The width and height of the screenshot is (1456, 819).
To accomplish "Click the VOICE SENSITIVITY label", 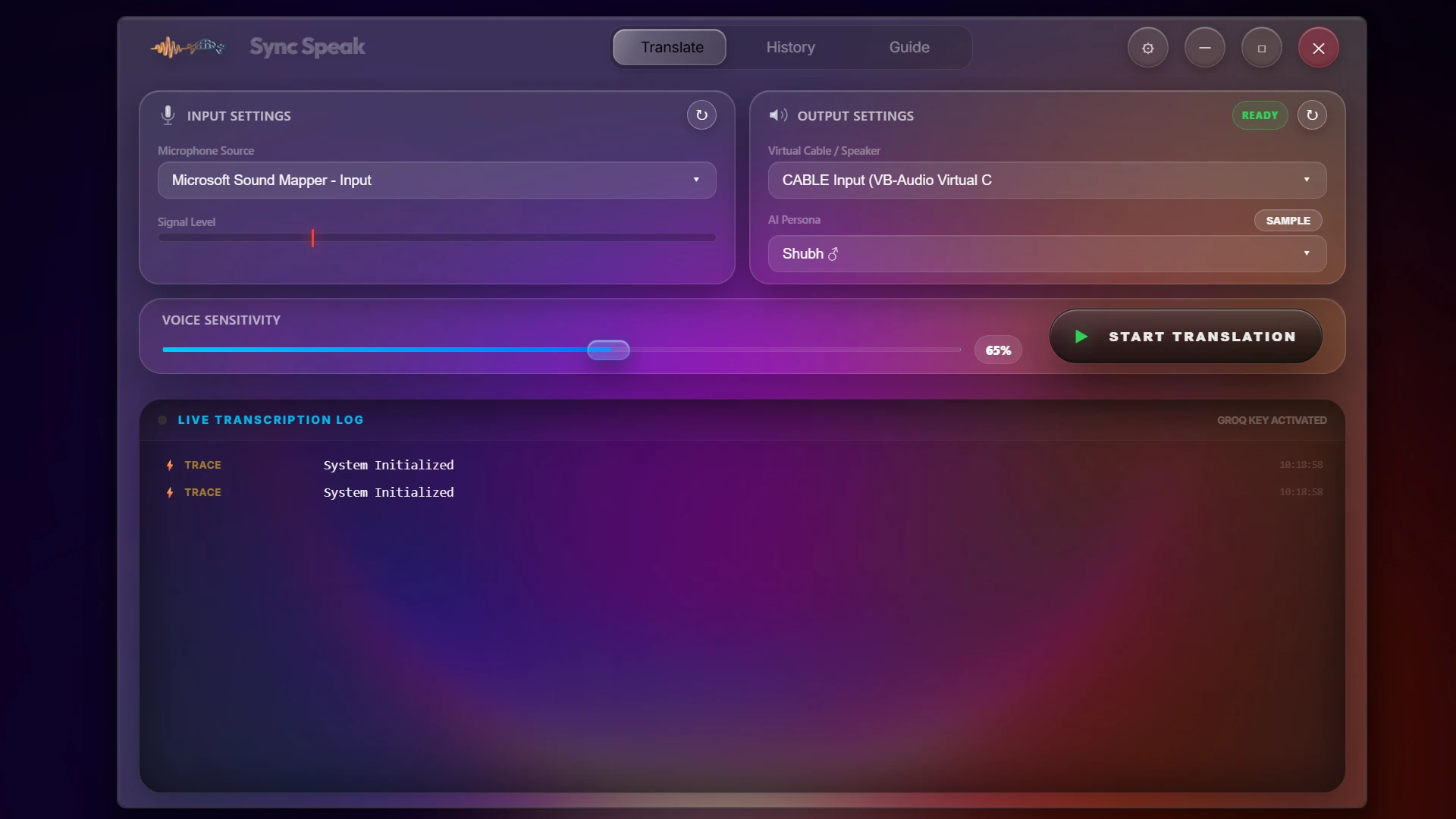I will pos(221,320).
